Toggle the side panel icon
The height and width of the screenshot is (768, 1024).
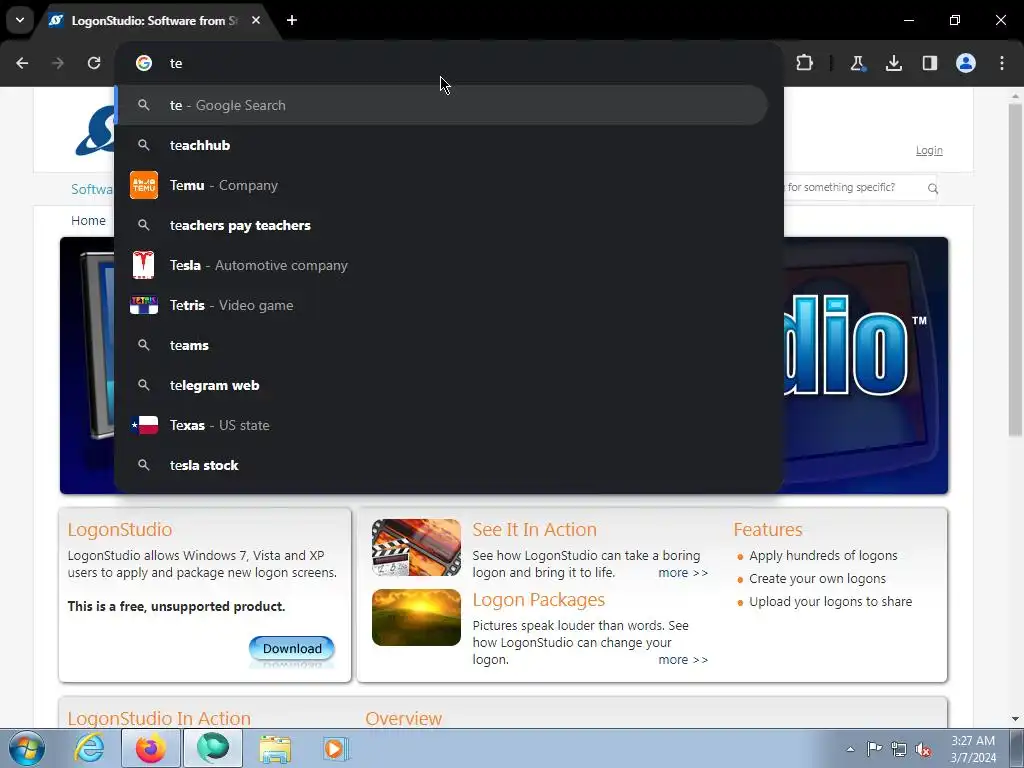click(929, 63)
